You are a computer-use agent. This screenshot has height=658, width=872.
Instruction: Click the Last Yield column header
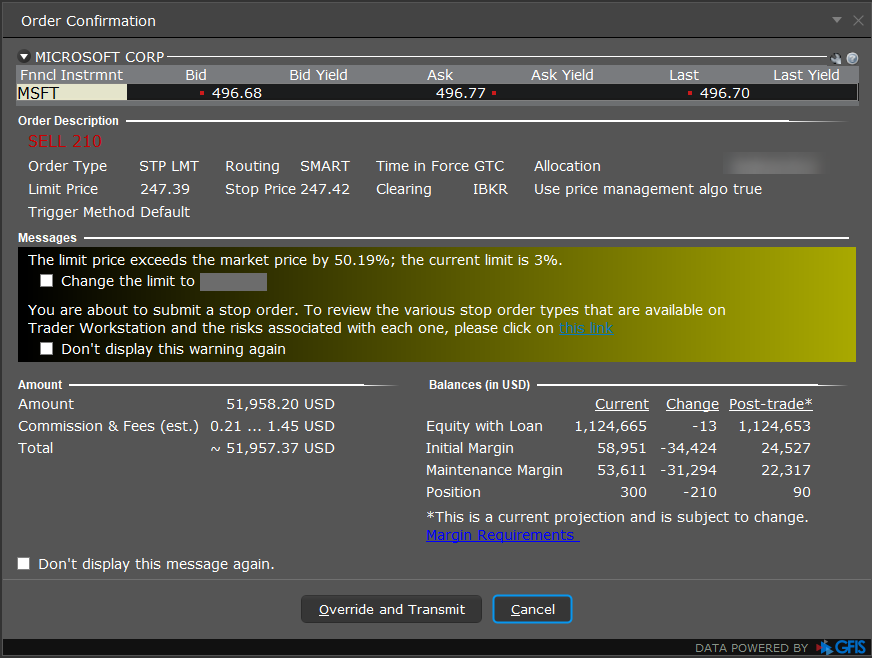(806, 75)
